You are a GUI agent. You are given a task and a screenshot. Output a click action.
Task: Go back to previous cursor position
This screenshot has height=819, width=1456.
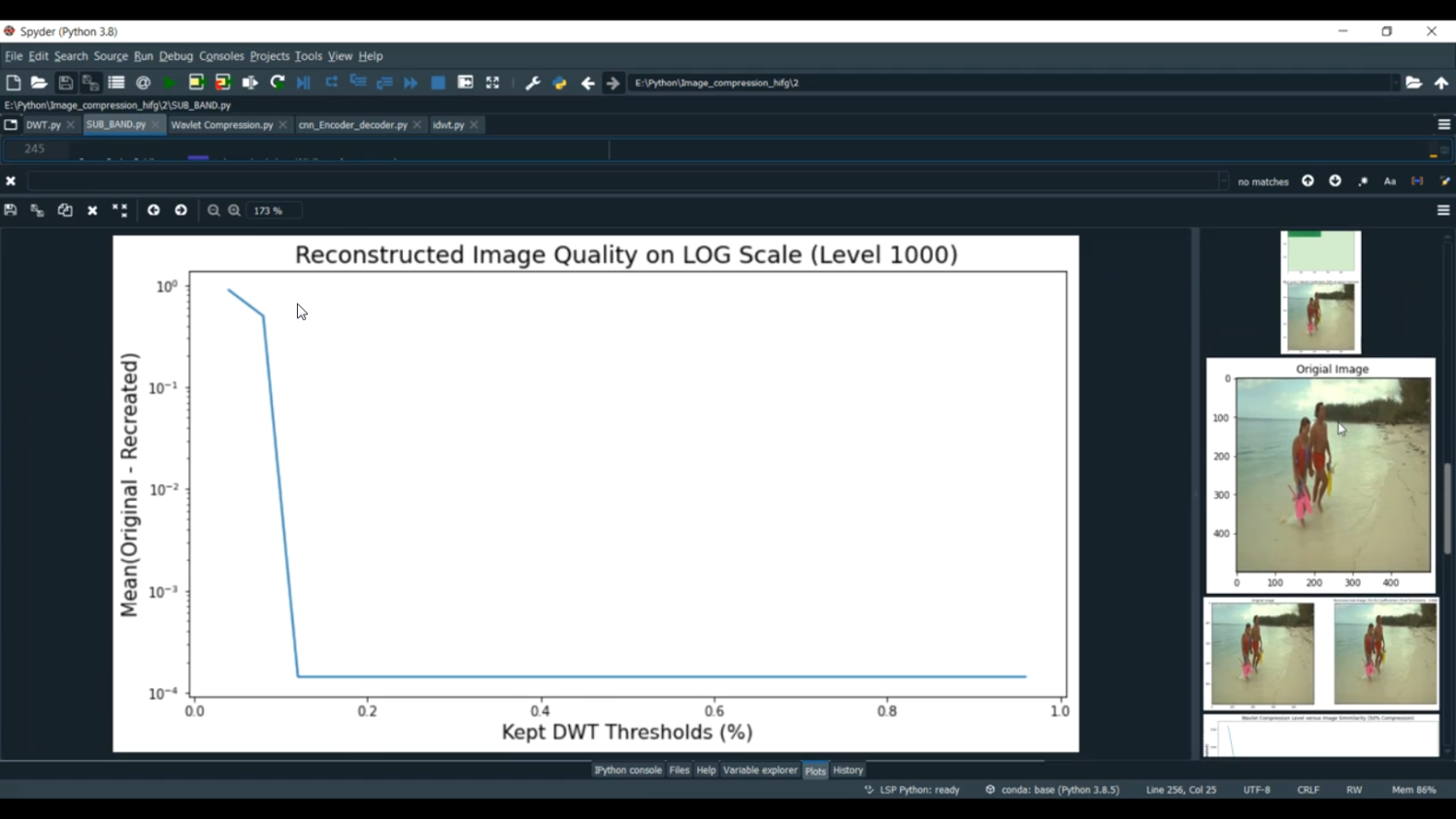pos(587,83)
